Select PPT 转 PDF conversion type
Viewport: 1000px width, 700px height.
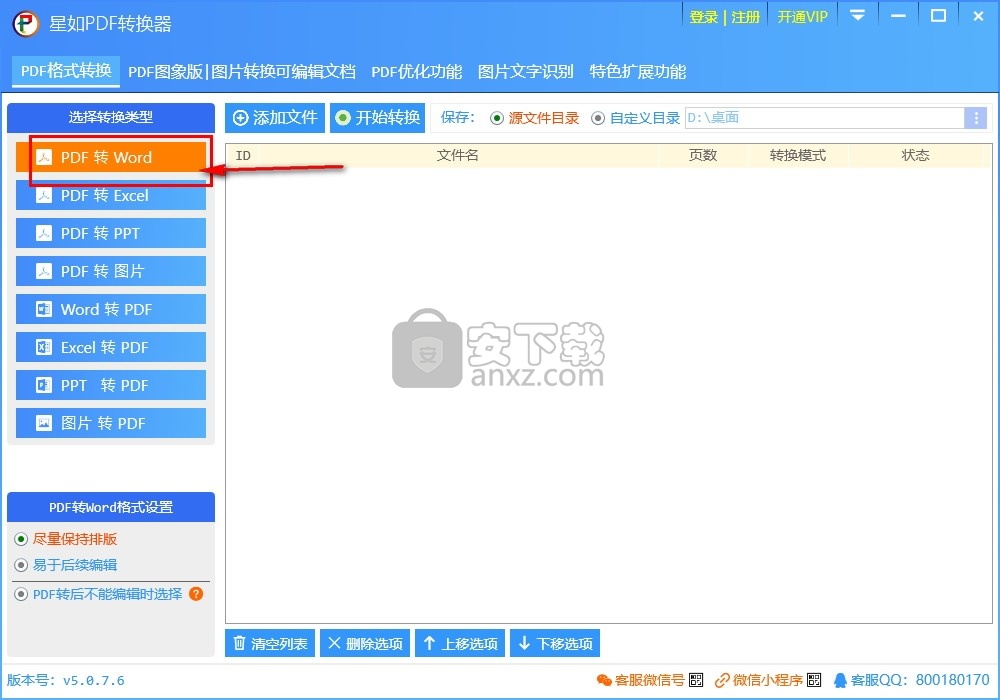tap(111, 385)
